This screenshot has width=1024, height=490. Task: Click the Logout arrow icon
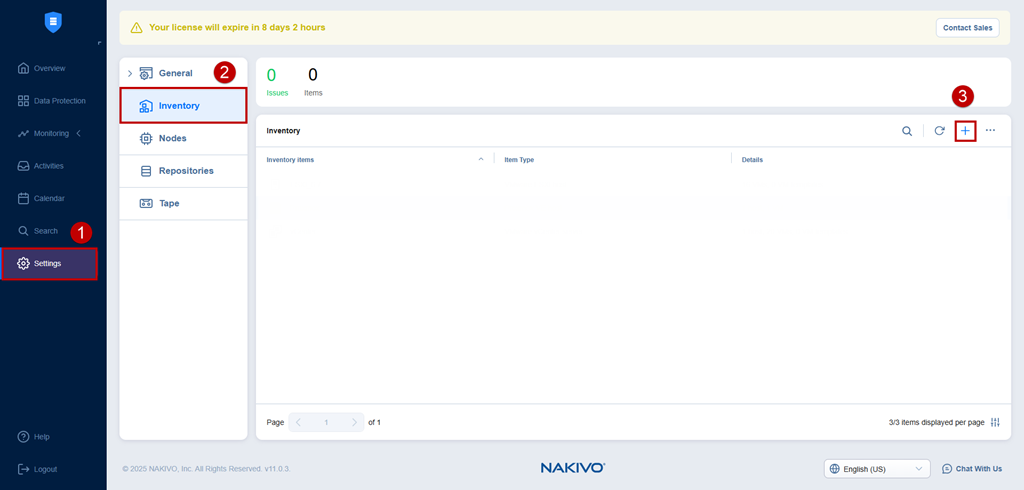tap(24, 469)
